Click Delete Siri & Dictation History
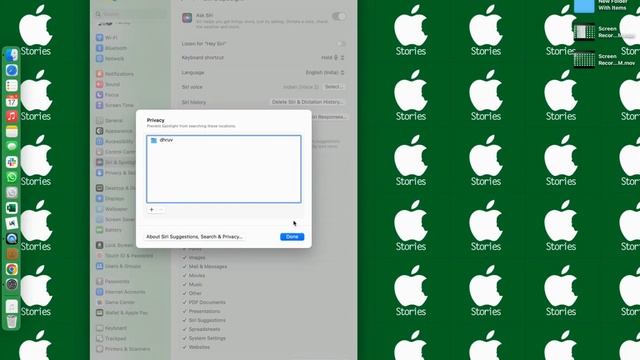Image resolution: width=640 pixels, height=360 pixels. click(x=307, y=102)
